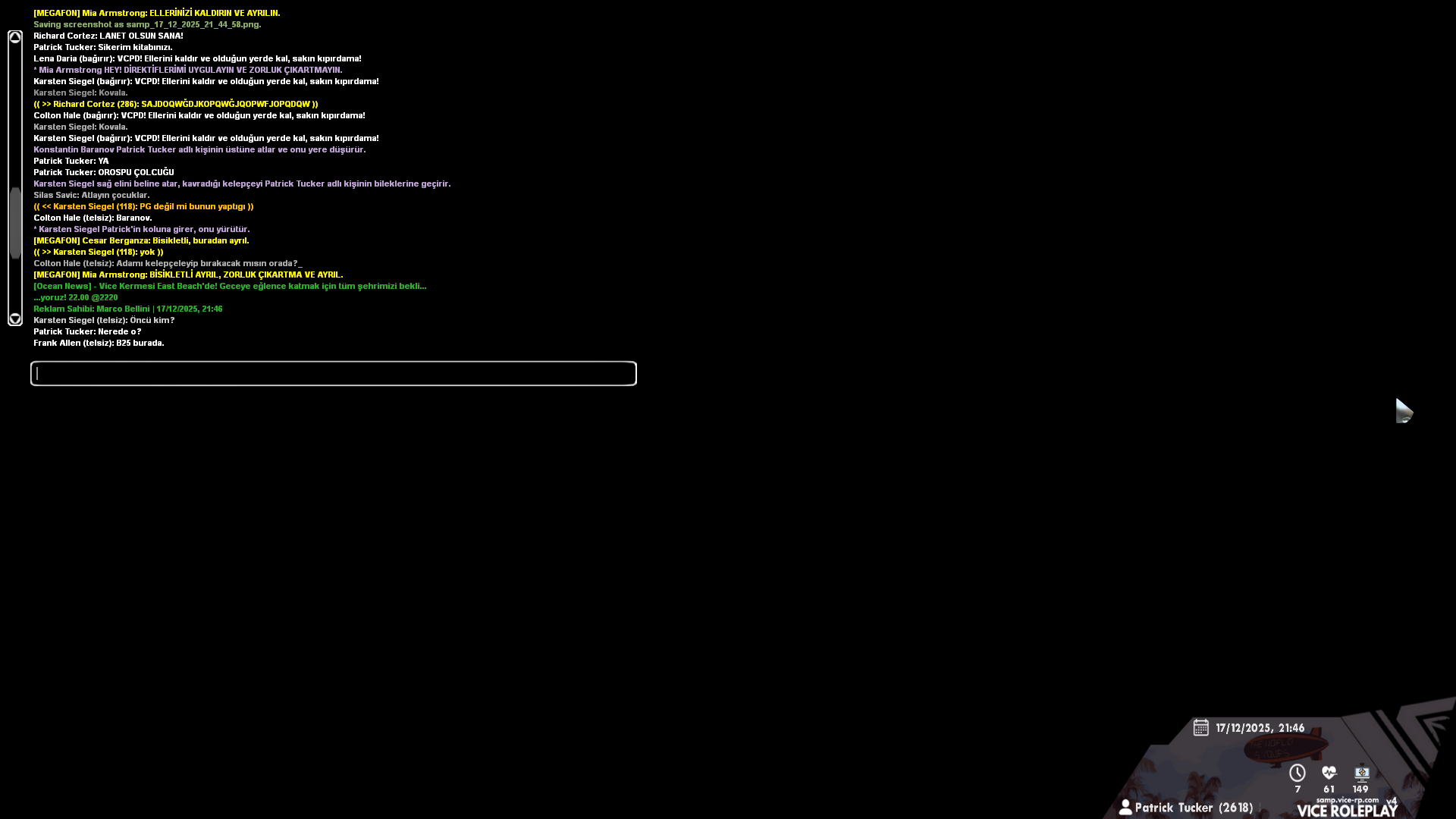Viewport: 1456px width, 819px height.
Task: Click the 17/12/2025, 21:46 date text
Action: click(1260, 728)
